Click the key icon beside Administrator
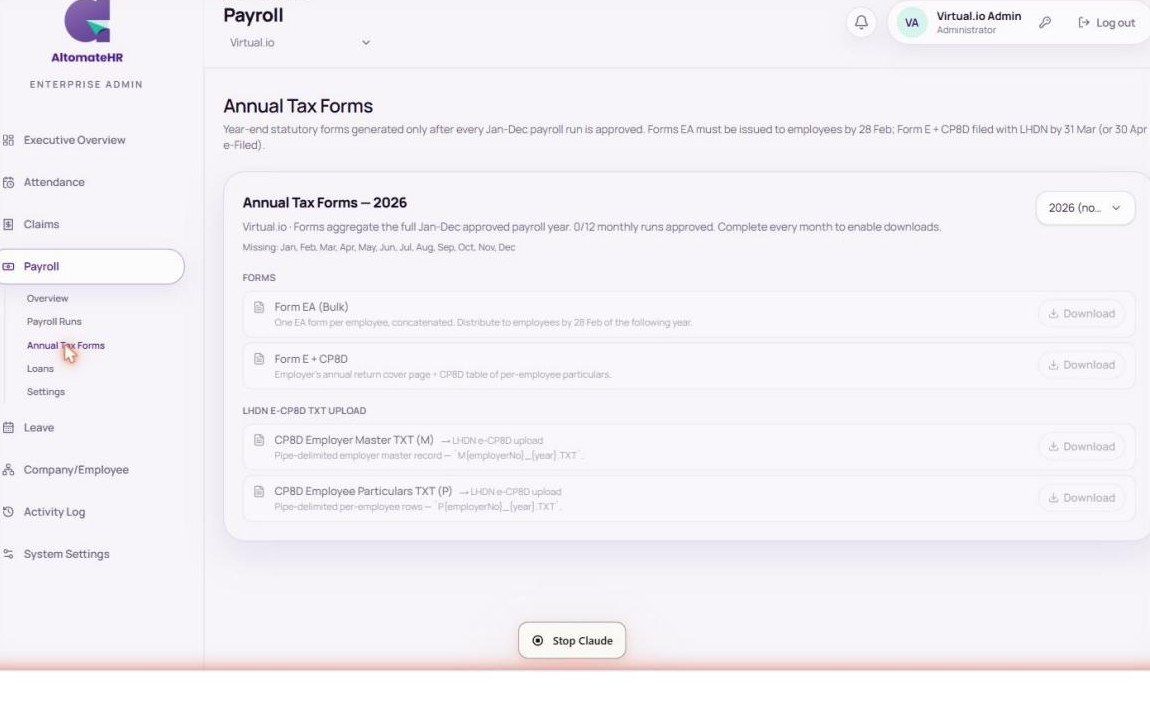 (x=1045, y=23)
